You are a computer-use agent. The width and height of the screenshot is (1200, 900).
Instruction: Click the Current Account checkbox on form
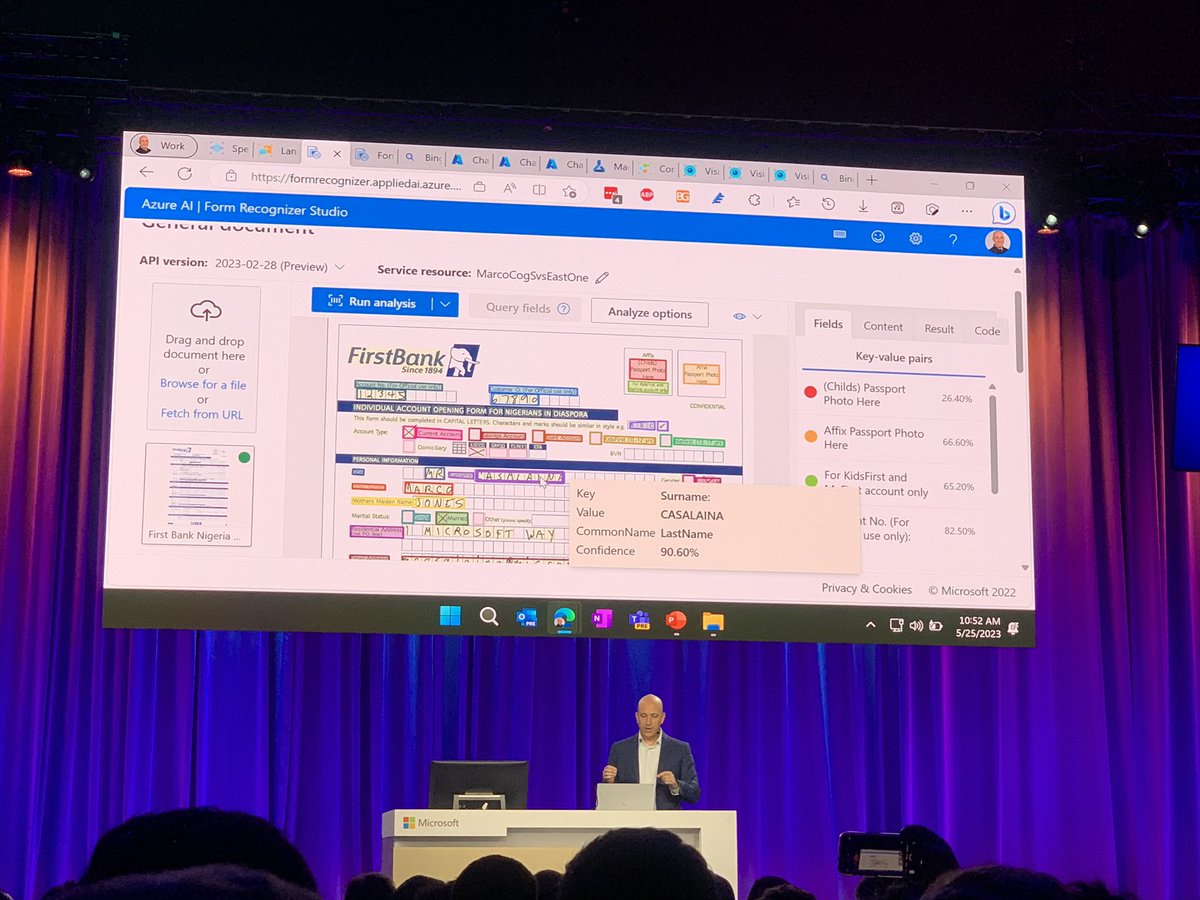pyautogui.click(x=408, y=433)
